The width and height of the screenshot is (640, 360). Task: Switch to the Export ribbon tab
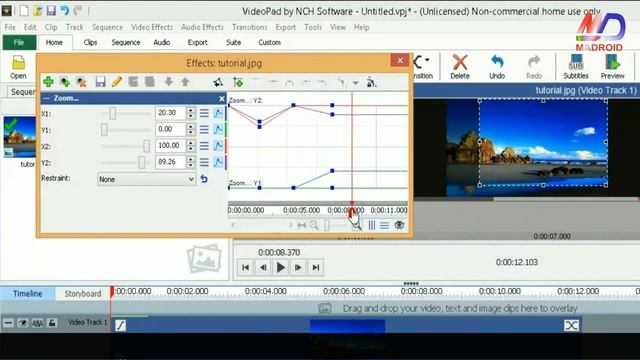coord(198,42)
